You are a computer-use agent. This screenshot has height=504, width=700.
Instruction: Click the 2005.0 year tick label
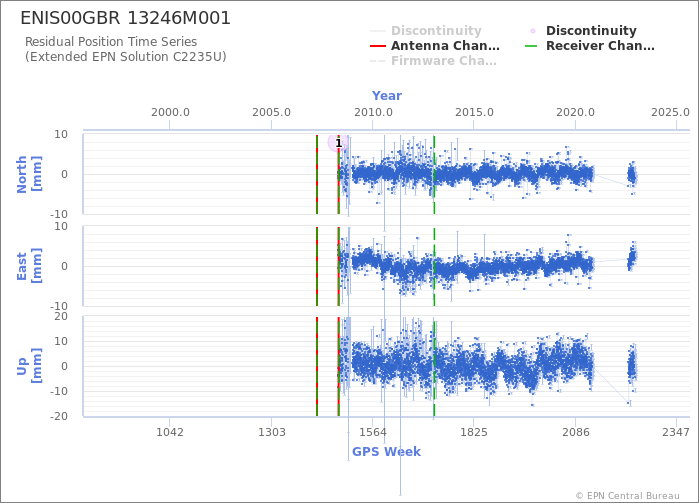(271, 112)
